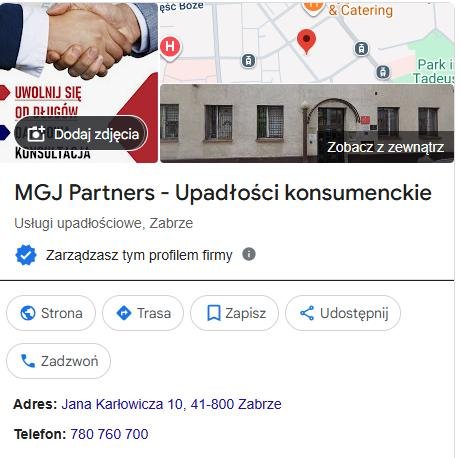Share the profile via Udostępnij
The height and width of the screenshot is (458, 460).
click(x=343, y=313)
